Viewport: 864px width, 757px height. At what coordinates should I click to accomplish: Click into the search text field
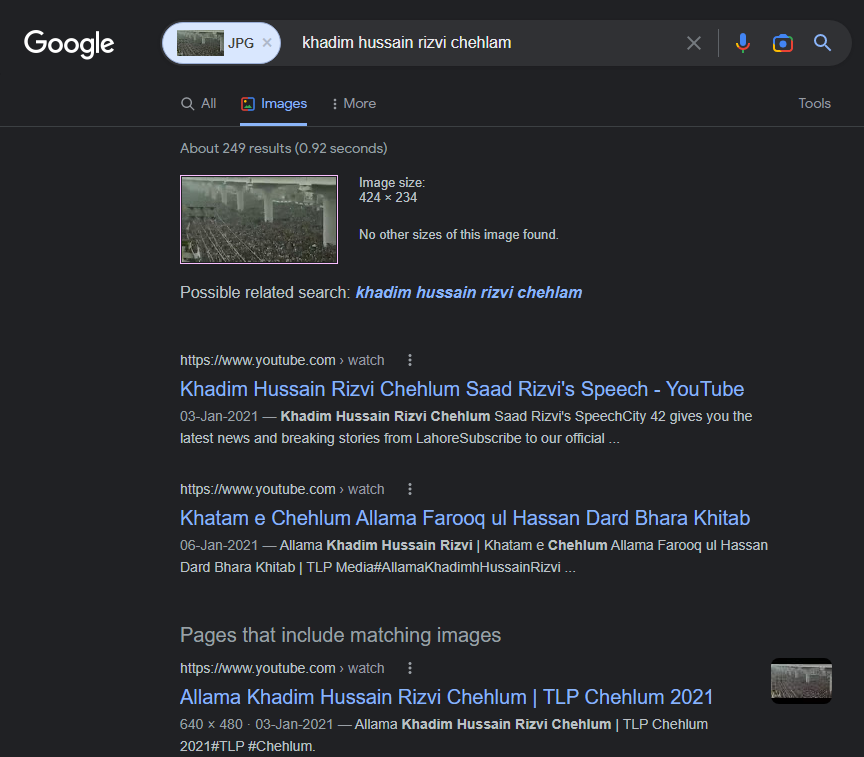tap(485, 42)
